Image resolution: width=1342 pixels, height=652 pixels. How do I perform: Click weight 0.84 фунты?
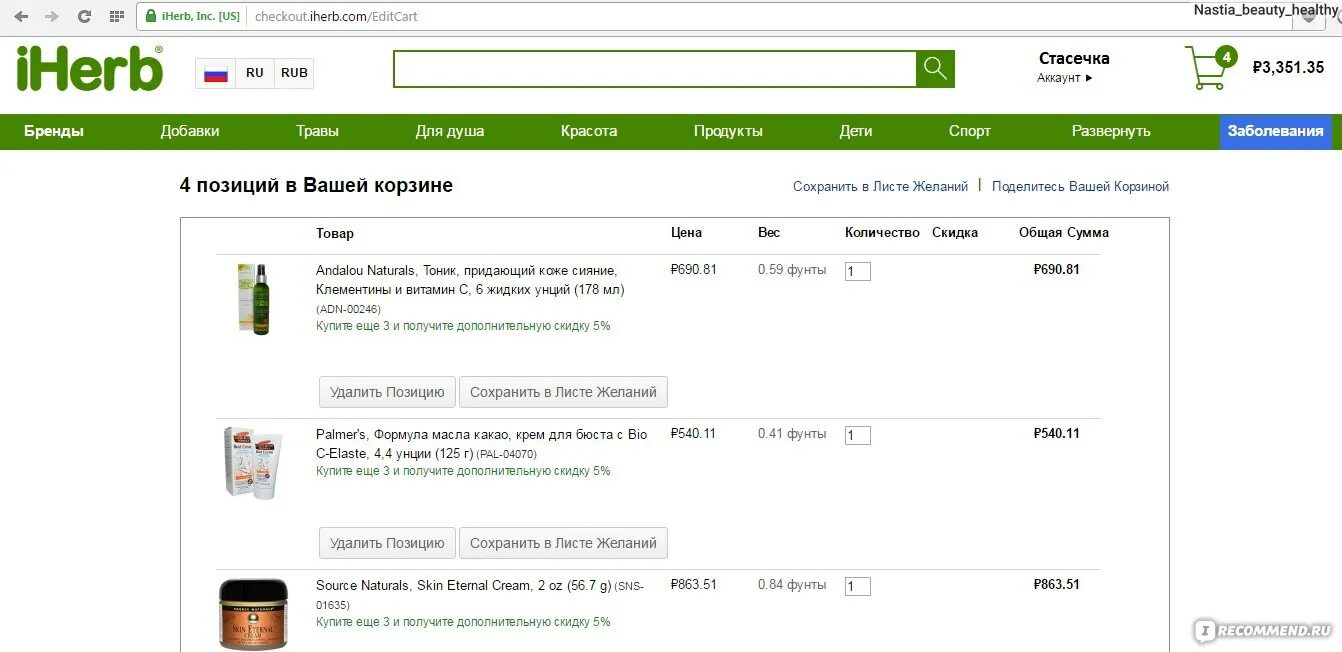pos(792,584)
